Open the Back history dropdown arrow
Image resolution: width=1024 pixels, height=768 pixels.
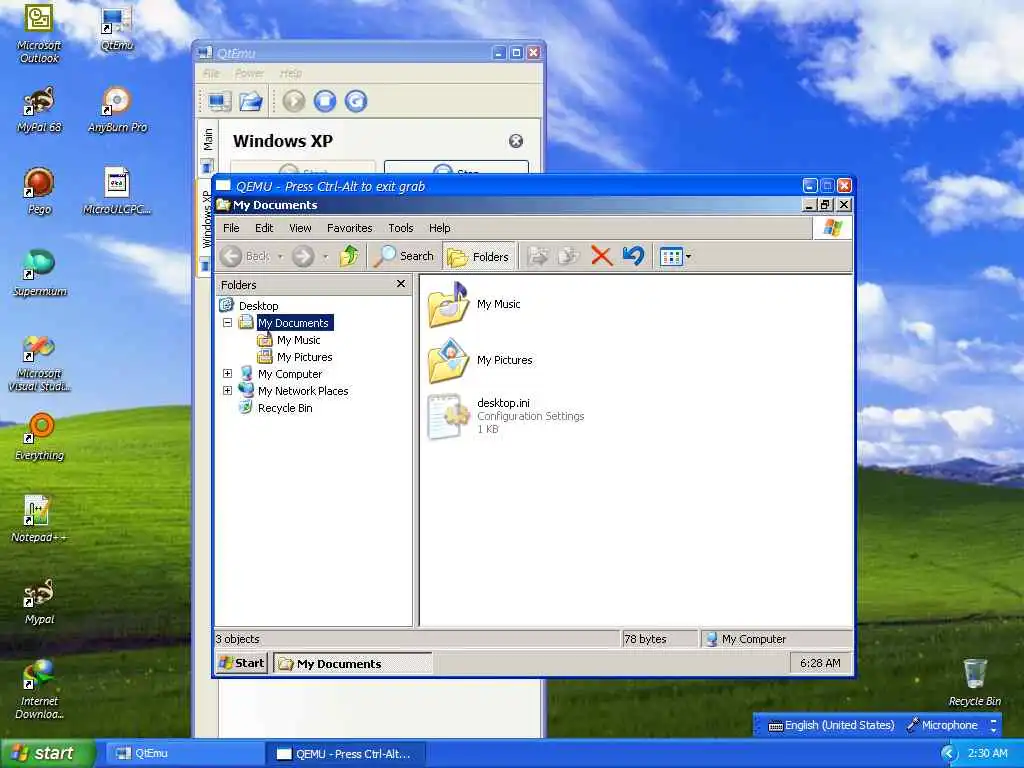pos(280,257)
